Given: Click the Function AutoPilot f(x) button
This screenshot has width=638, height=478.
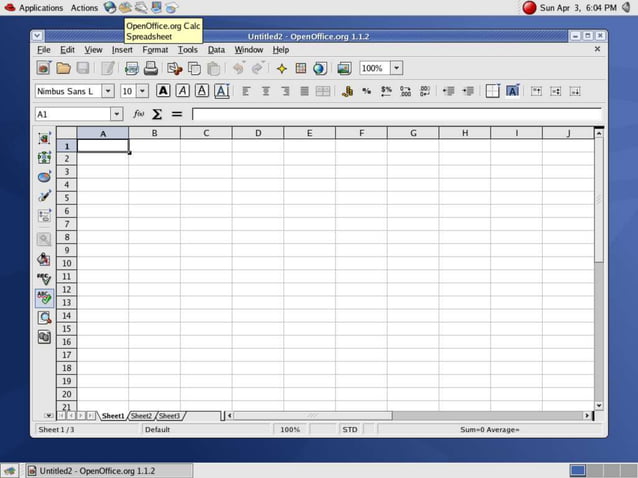Looking at the screenshot, I should 138,114.
